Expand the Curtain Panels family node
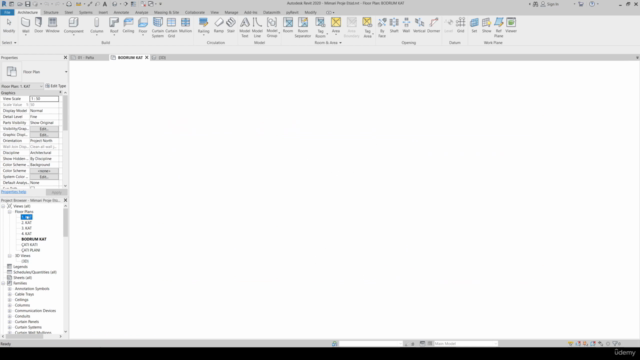 (10, 322)
